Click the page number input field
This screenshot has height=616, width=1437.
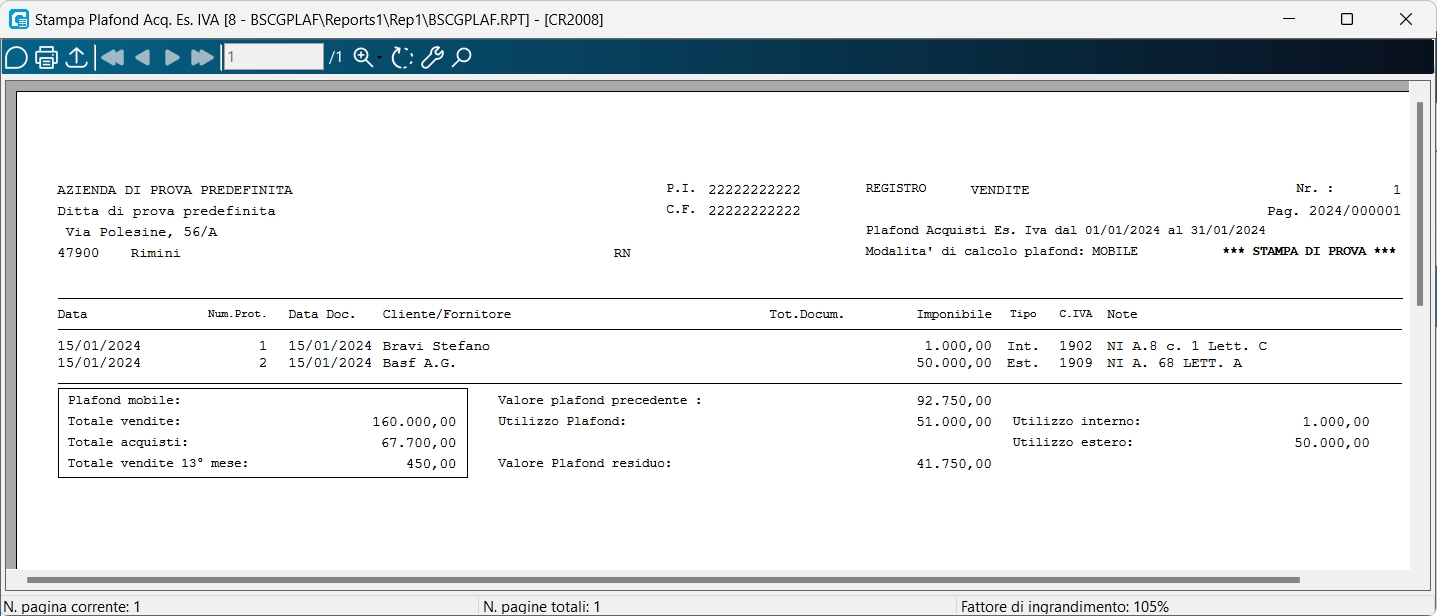(273, 57)
